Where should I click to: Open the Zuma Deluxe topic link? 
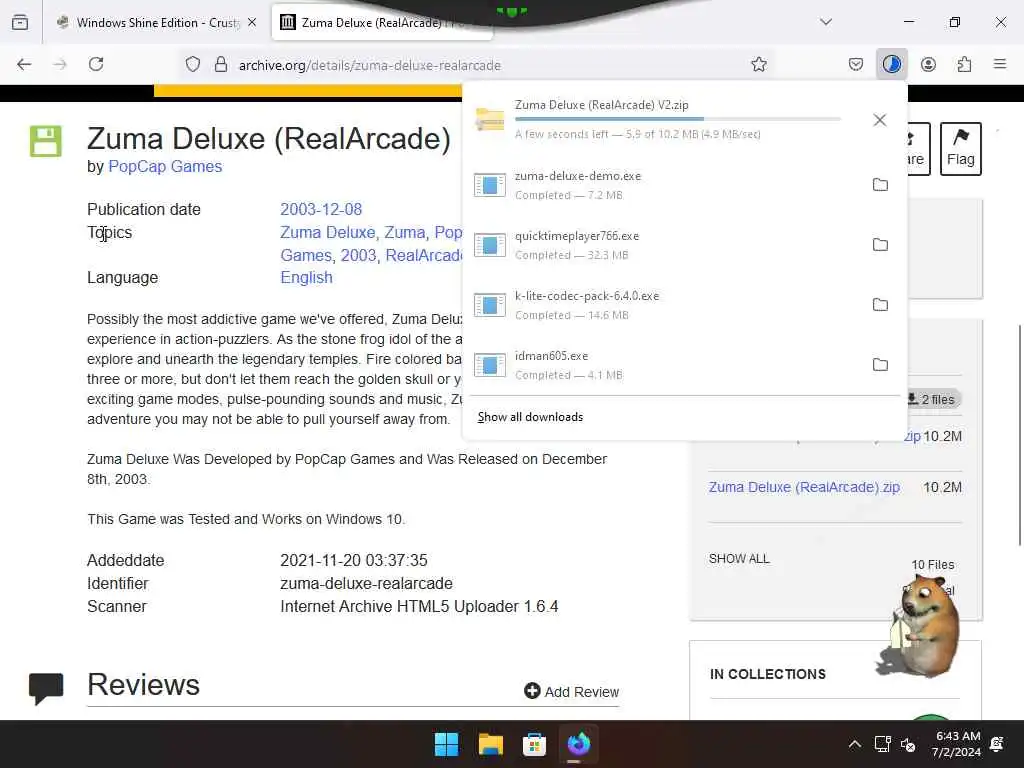[x=327, y=232]
